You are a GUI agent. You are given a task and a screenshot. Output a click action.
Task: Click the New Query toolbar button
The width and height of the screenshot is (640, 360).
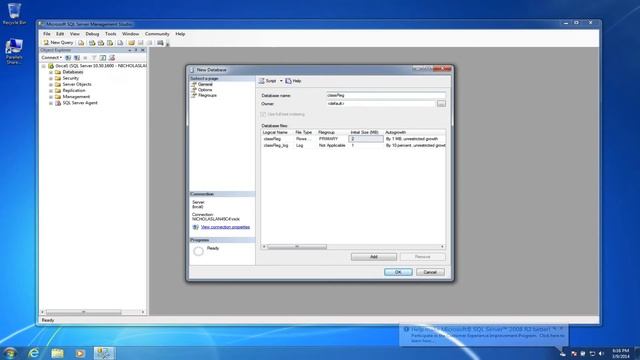click(x=58, y=42)
